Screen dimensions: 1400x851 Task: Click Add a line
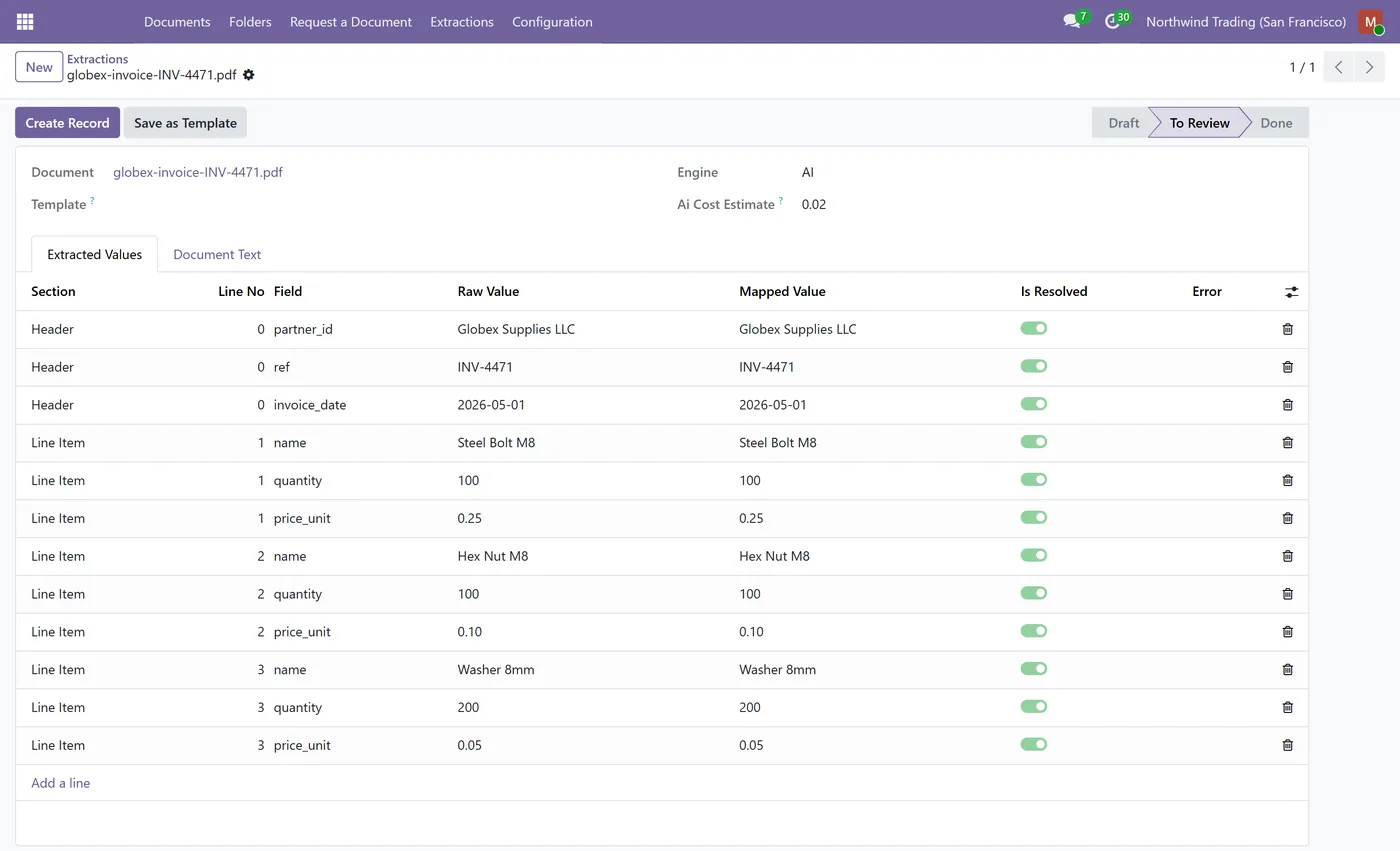[60, 783]
